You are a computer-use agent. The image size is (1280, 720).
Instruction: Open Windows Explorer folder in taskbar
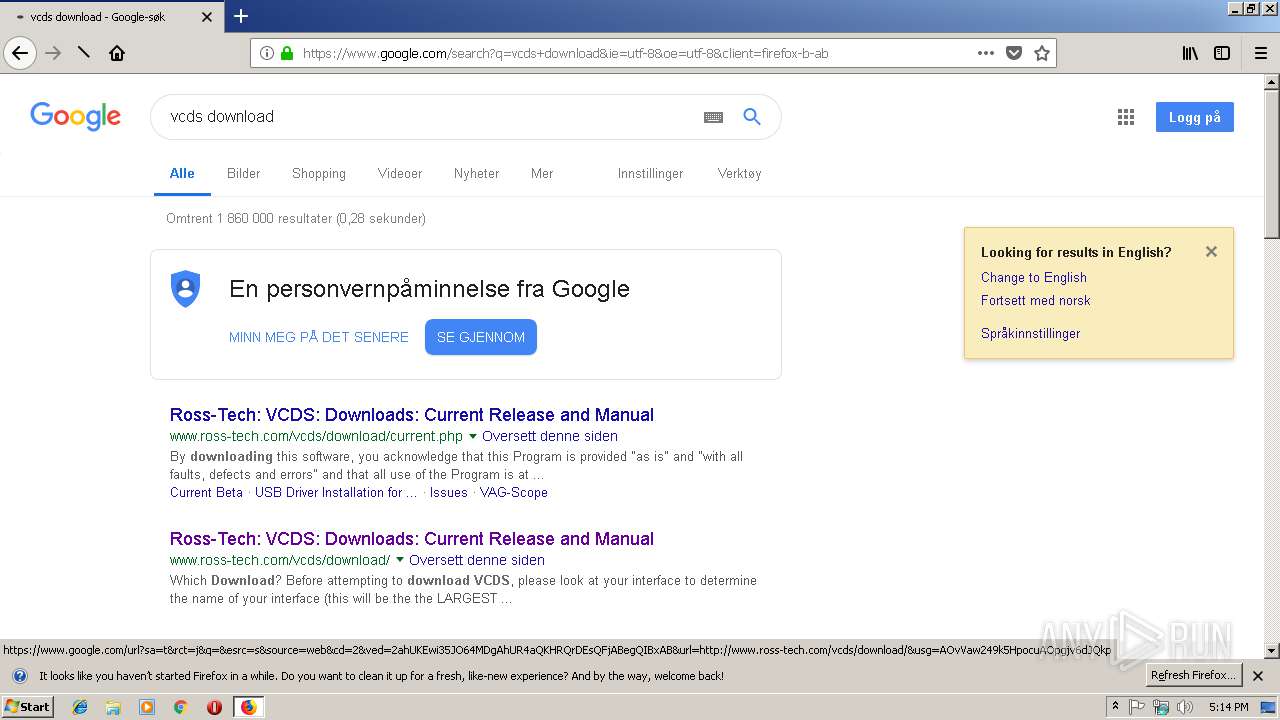click(113, 707)
